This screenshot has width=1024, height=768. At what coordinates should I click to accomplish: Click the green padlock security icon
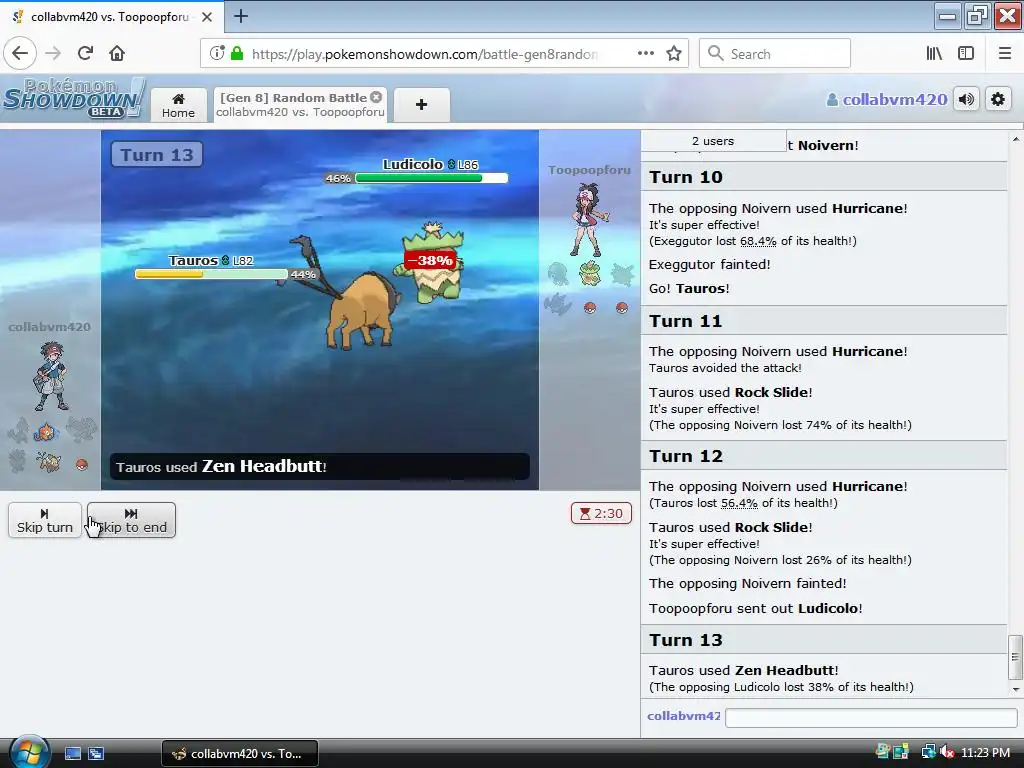[x=237, y=54]
